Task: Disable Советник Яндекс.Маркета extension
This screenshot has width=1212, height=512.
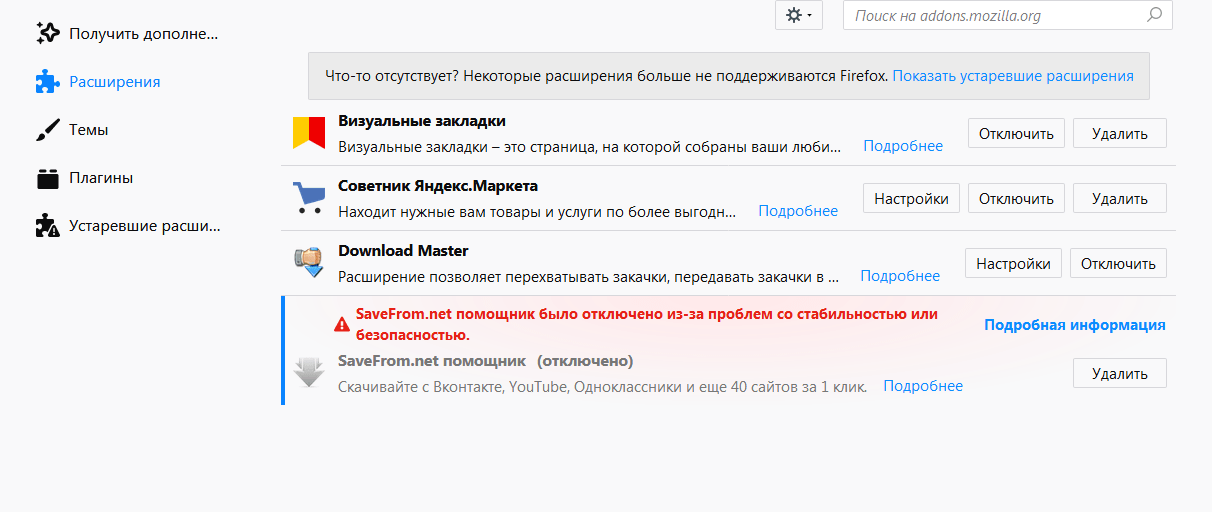Action: (x=1016, y=198)
